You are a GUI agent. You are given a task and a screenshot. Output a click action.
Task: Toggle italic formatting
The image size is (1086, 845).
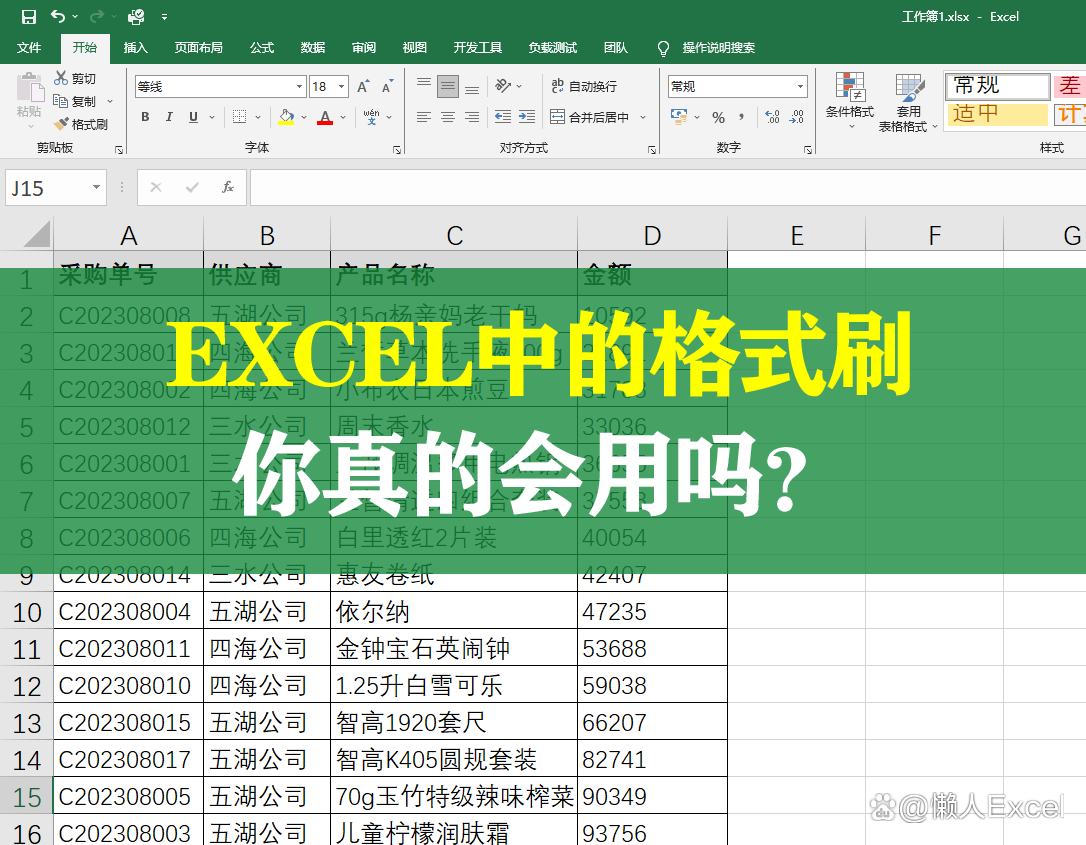169,117
